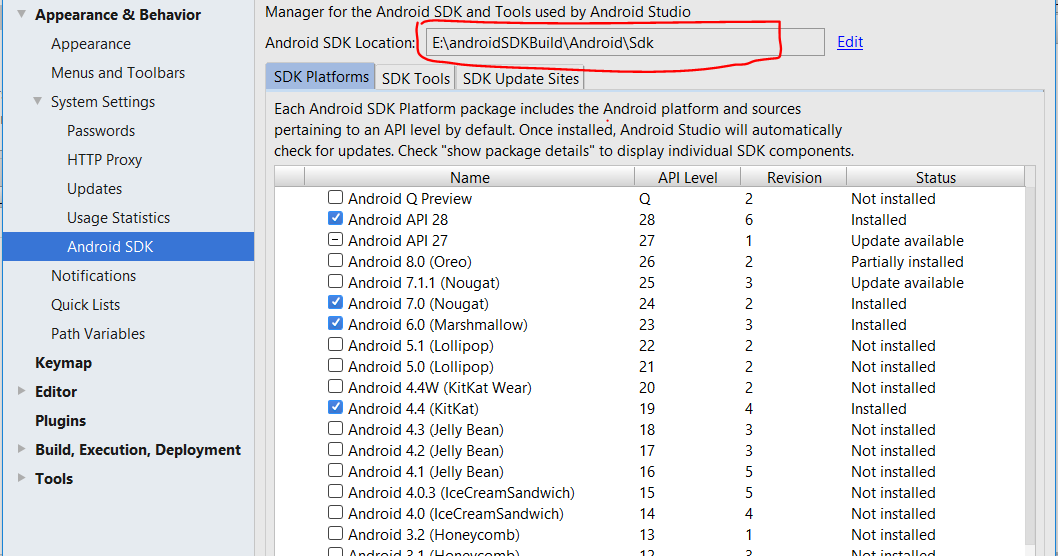
Task: Expand the Editor settings section
Action: coord(22,391)
